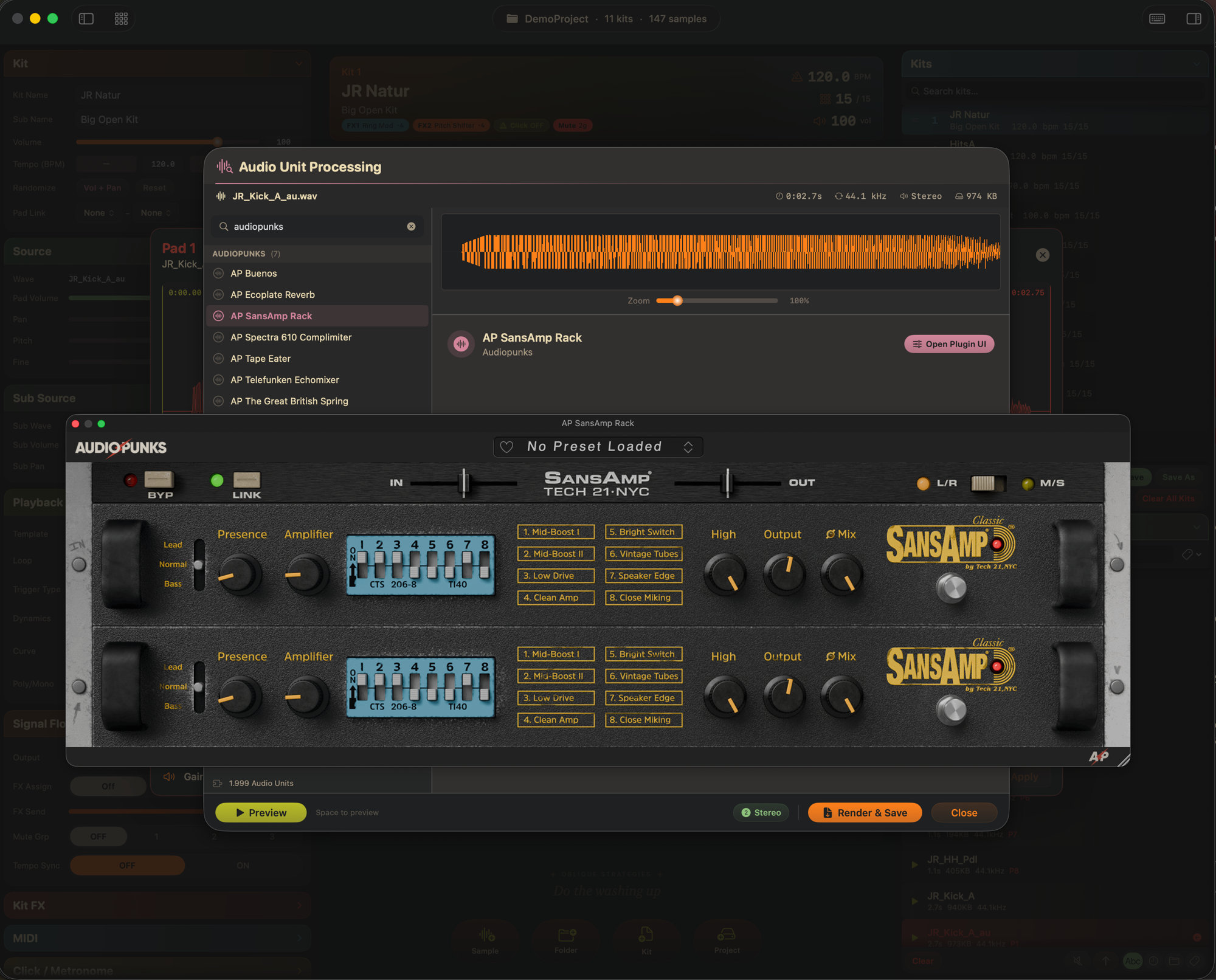Select AP Buenos in the plugin list
The width and height of the screenshot is (1216, 980).
point(317,273)
